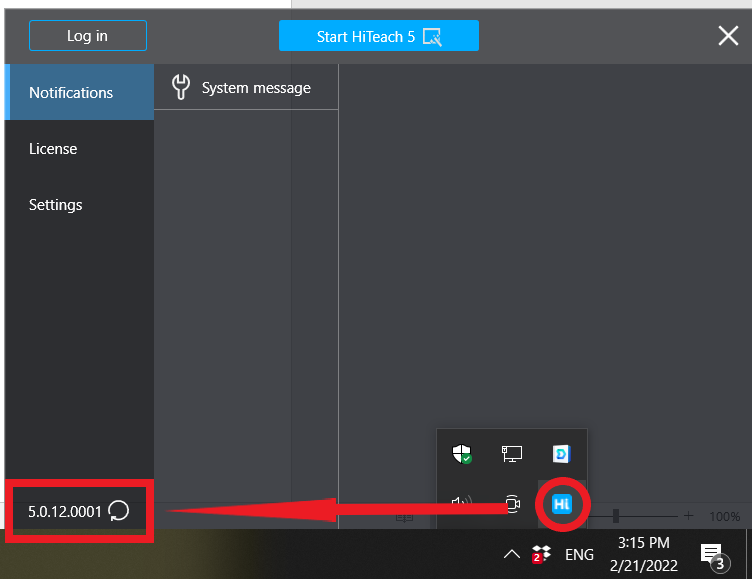
Task: Click the blue D application tray icon
Action: click(x=561, y=454)
